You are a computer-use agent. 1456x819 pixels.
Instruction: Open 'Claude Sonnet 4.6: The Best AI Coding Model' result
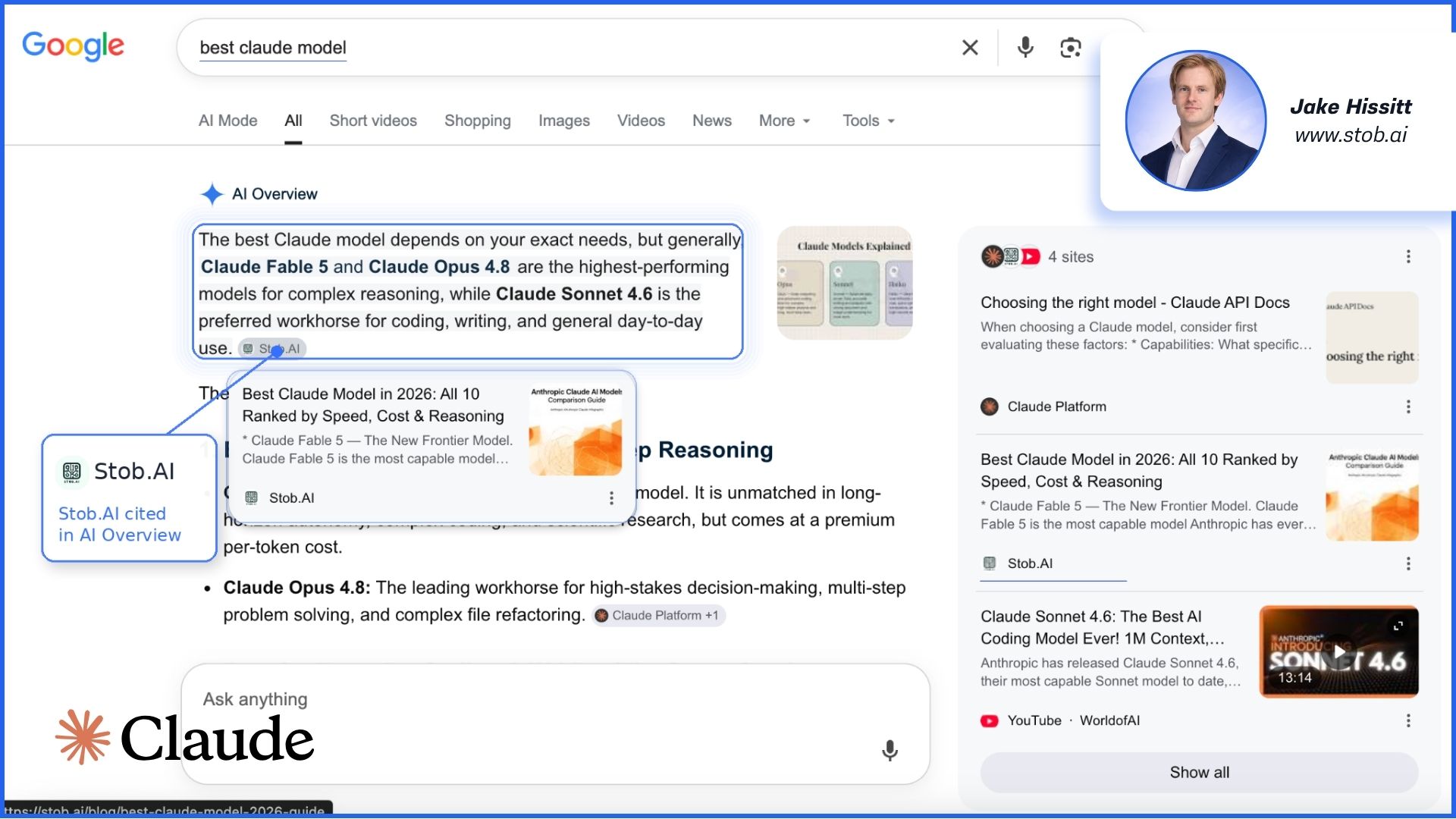tap(1102, 627)
